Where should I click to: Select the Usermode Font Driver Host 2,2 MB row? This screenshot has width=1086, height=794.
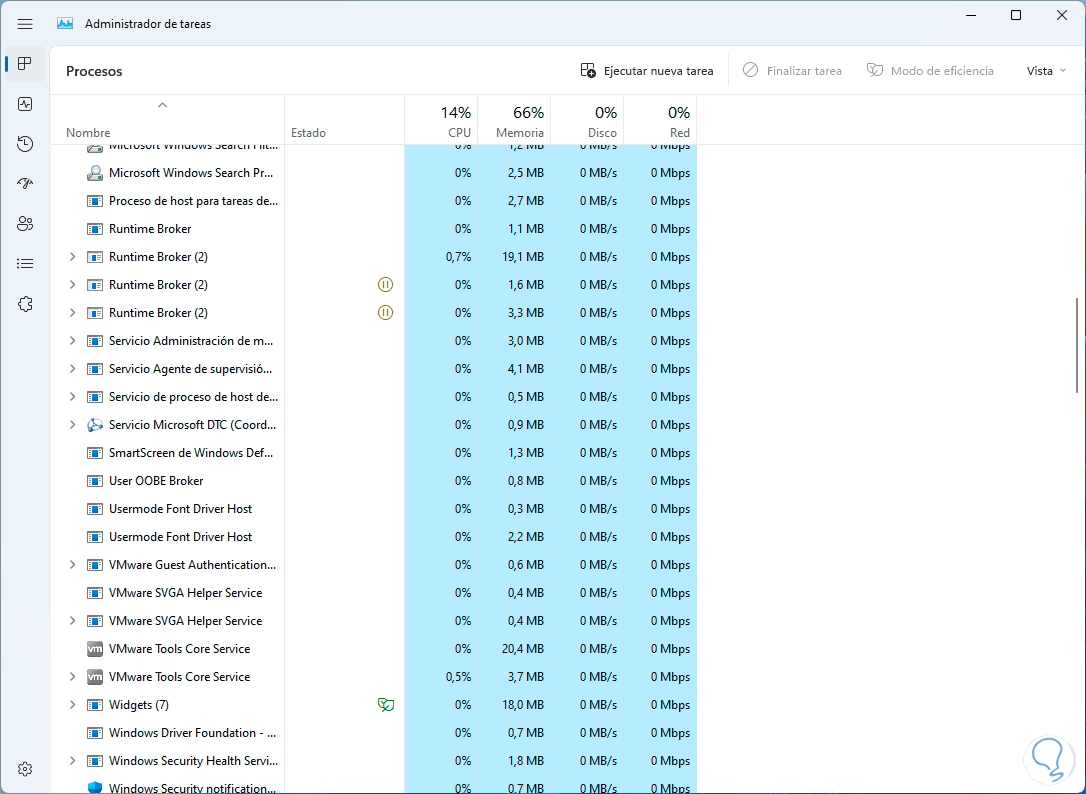click(x=373, y=537)
